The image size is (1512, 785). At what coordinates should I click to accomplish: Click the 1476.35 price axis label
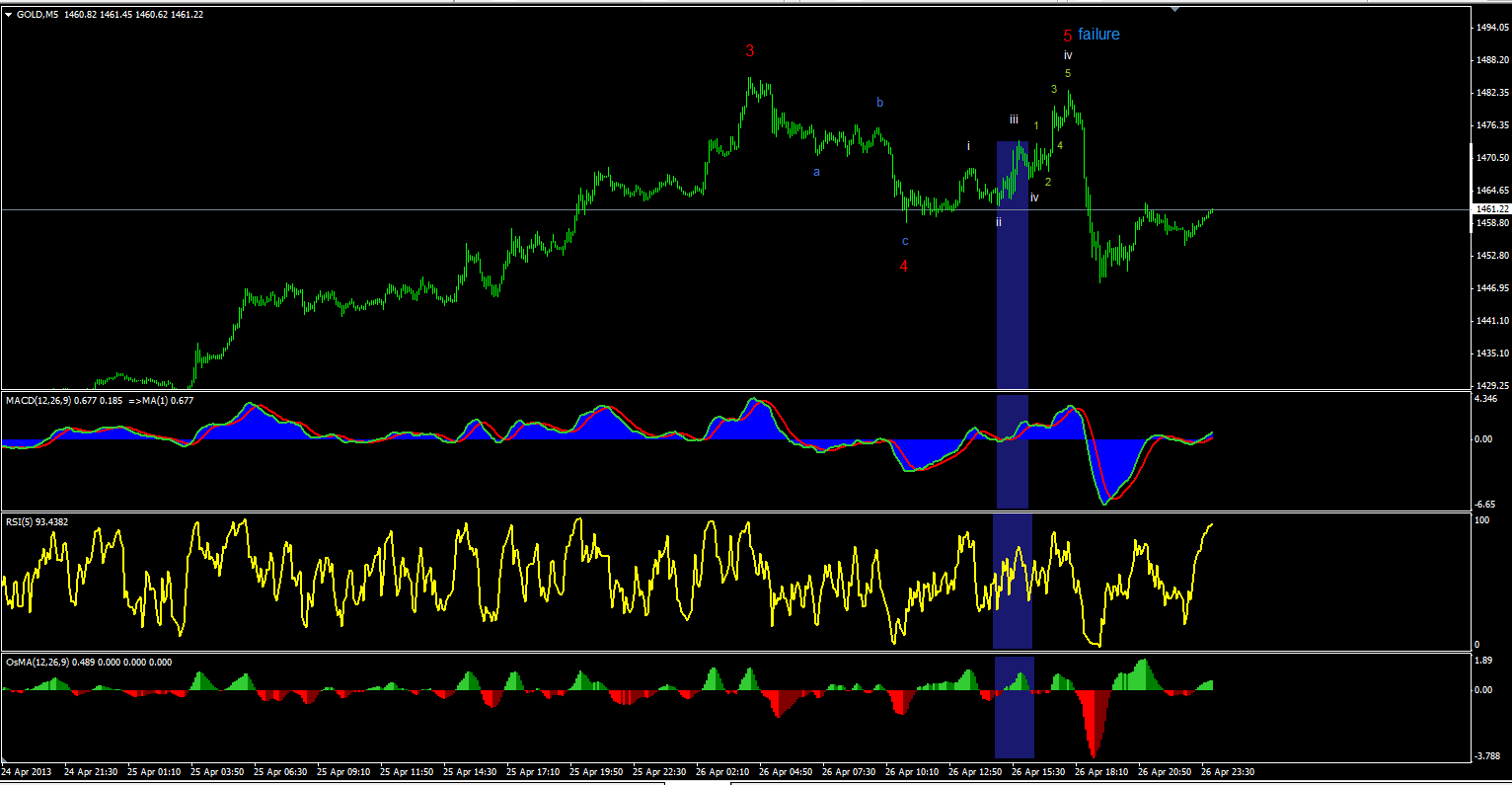point(1490,125)
